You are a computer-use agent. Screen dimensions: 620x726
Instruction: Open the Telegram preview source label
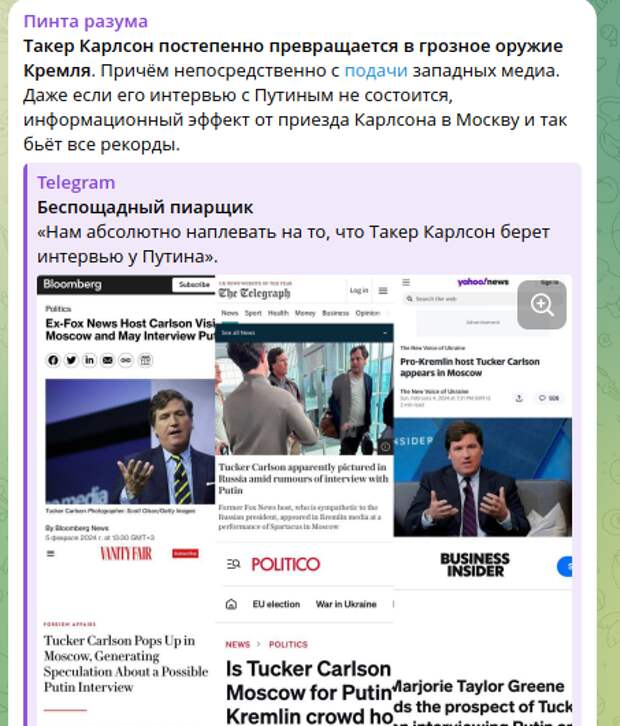point(76,182)
